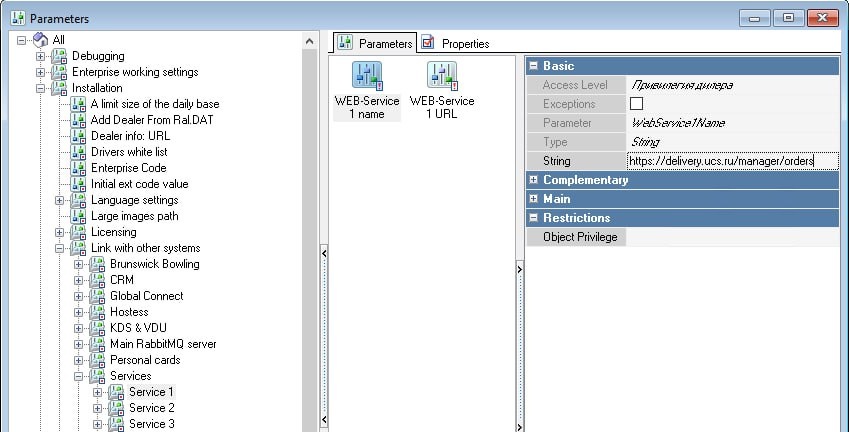Click the Large images path icon
The width and height of the screenshot is (849, 432).
click(79, 216)
